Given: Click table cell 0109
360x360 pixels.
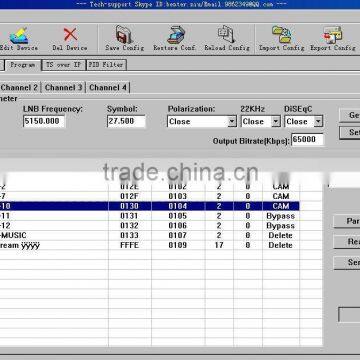Looking at the screenshot, I should (x=178, y=245).
